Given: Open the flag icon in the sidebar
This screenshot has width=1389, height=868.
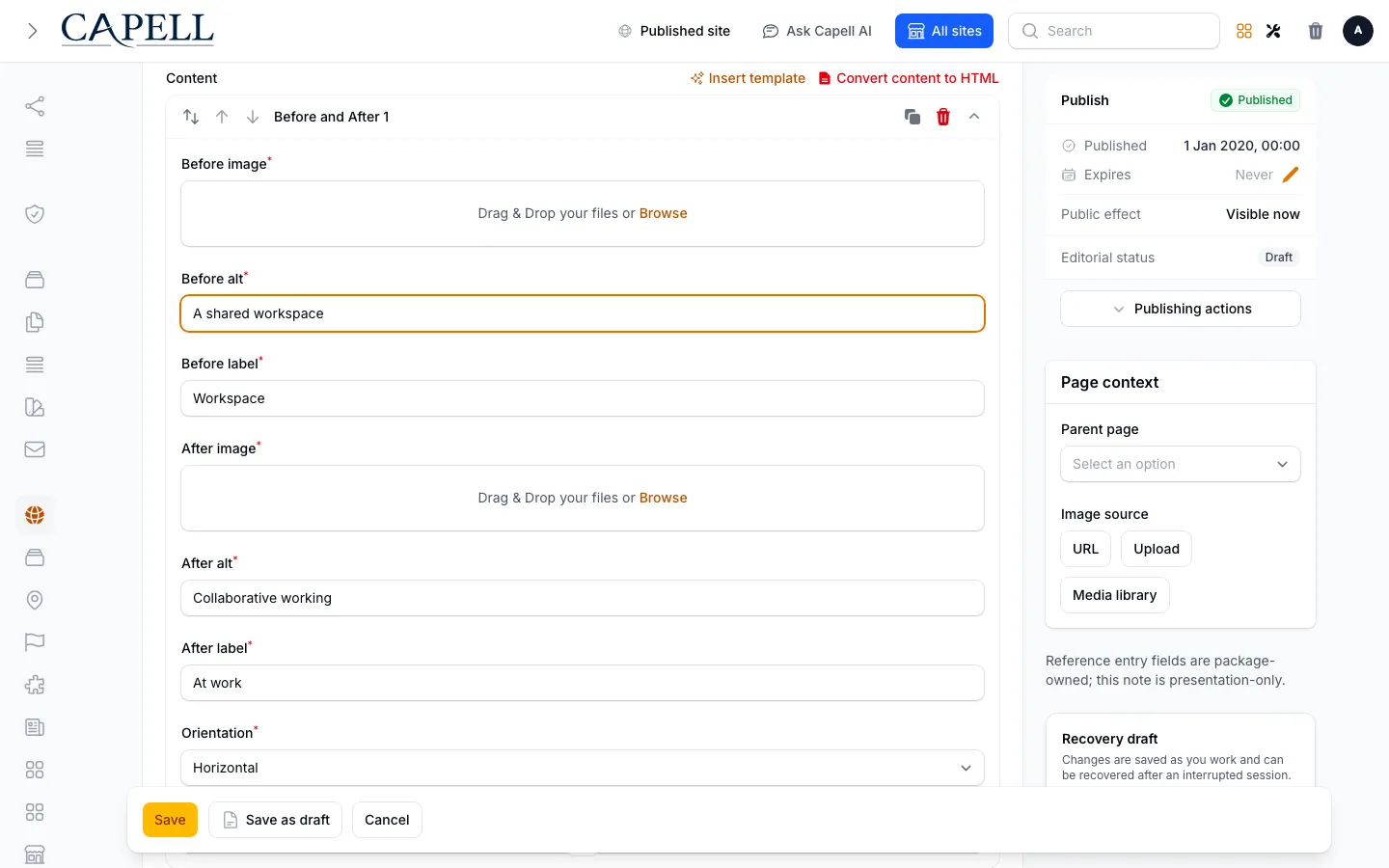Looking at the screenshot, I should click(x=35, y=642).
